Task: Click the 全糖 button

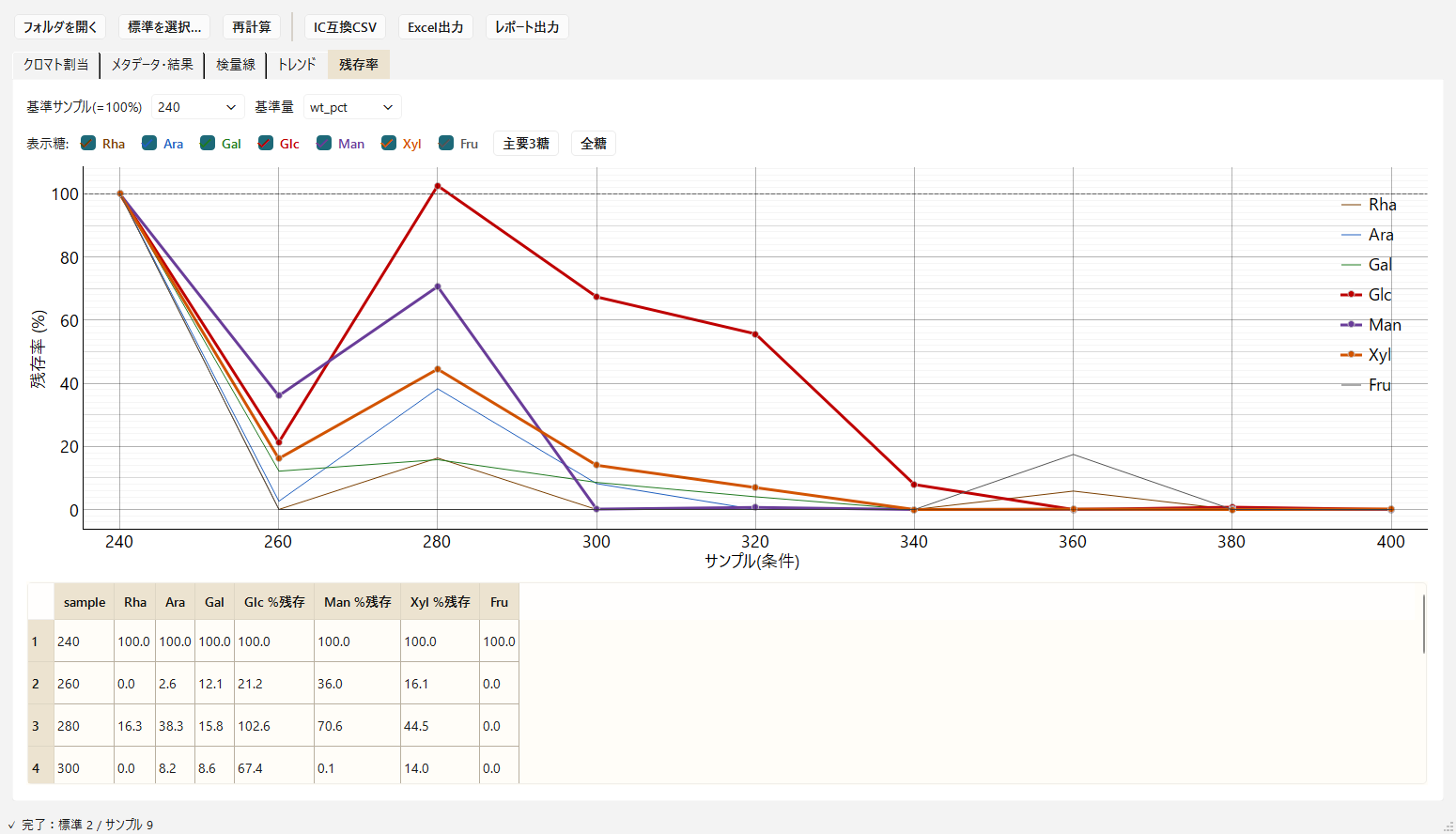Action: click(594, 144)
